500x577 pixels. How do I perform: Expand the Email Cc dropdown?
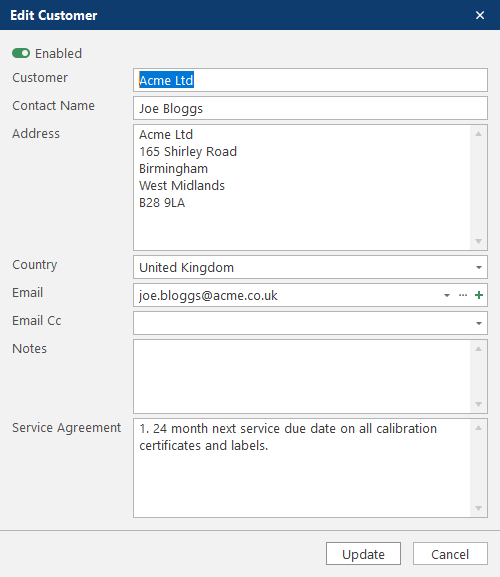click(x=479, y=323)
